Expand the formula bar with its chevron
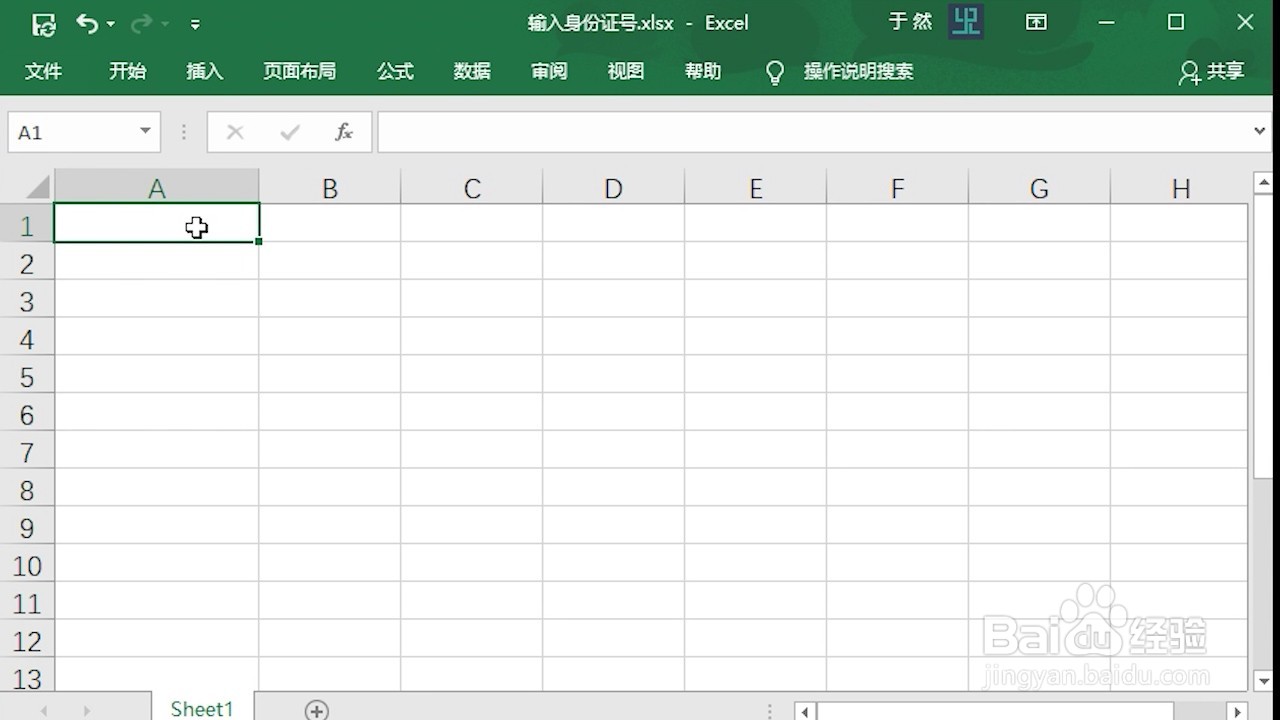 pos(1260,131)
